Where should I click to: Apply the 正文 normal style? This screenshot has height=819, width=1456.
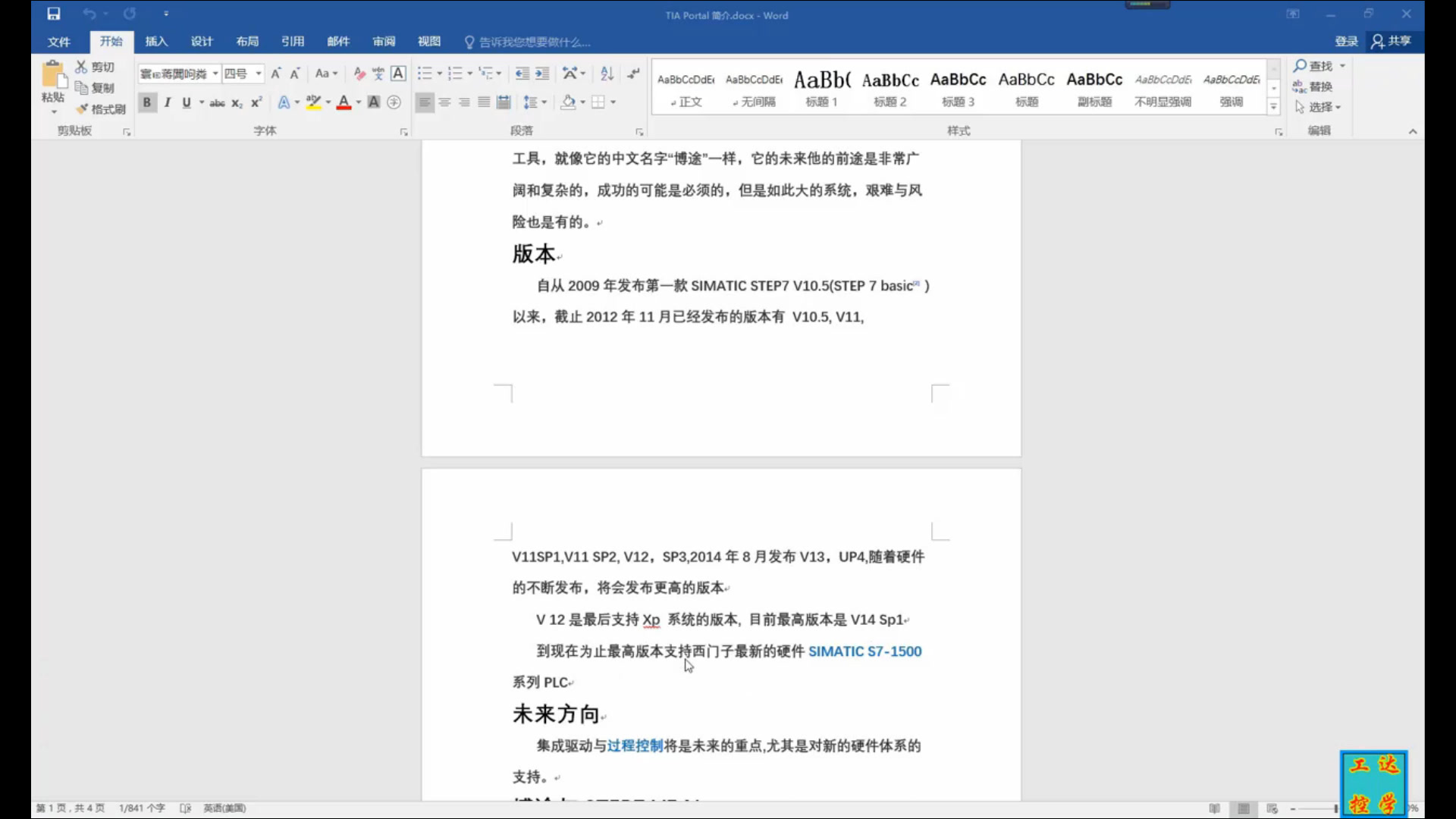[x=686, y=88]
